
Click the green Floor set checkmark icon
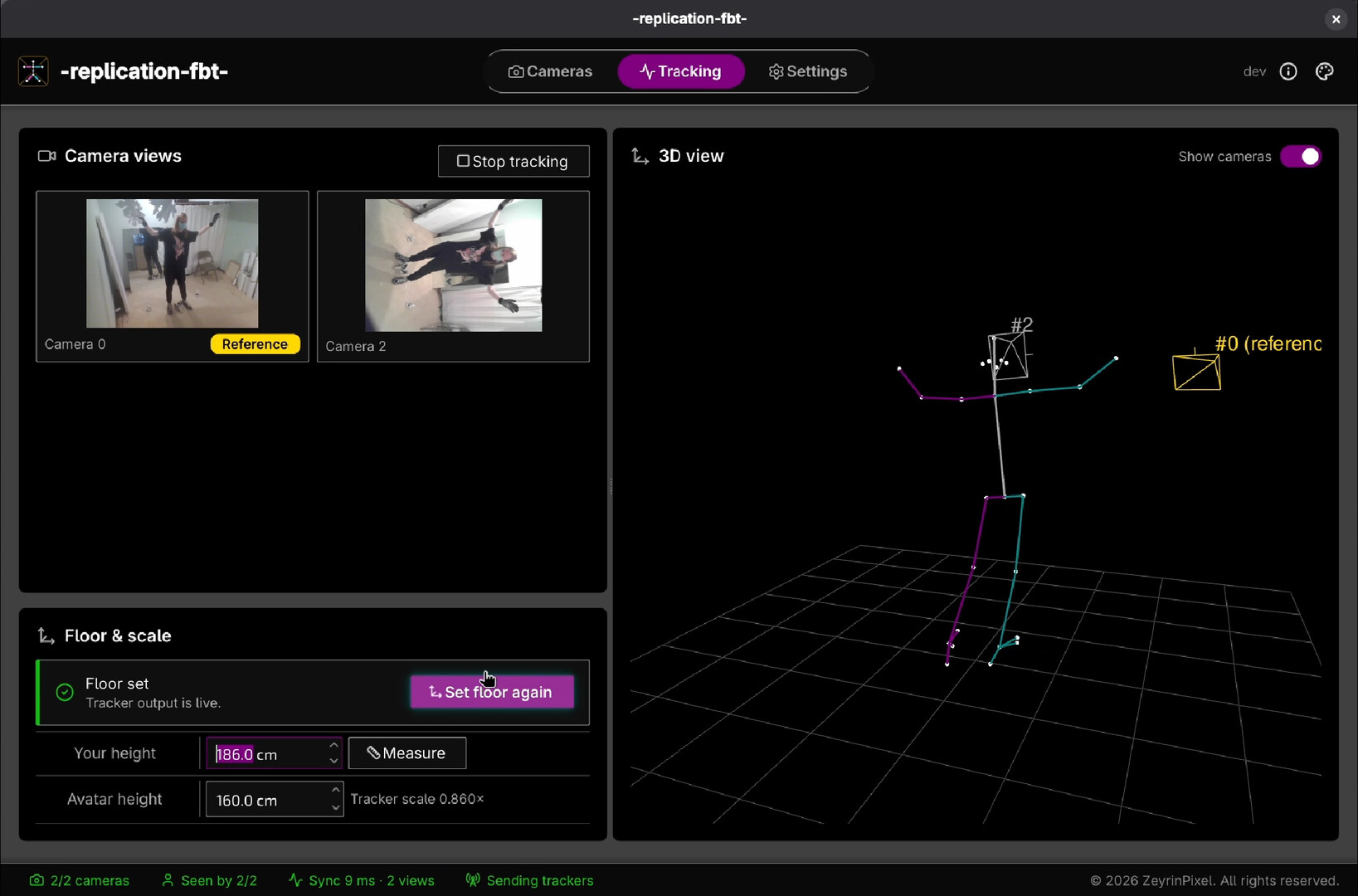(x=65, y=692)
